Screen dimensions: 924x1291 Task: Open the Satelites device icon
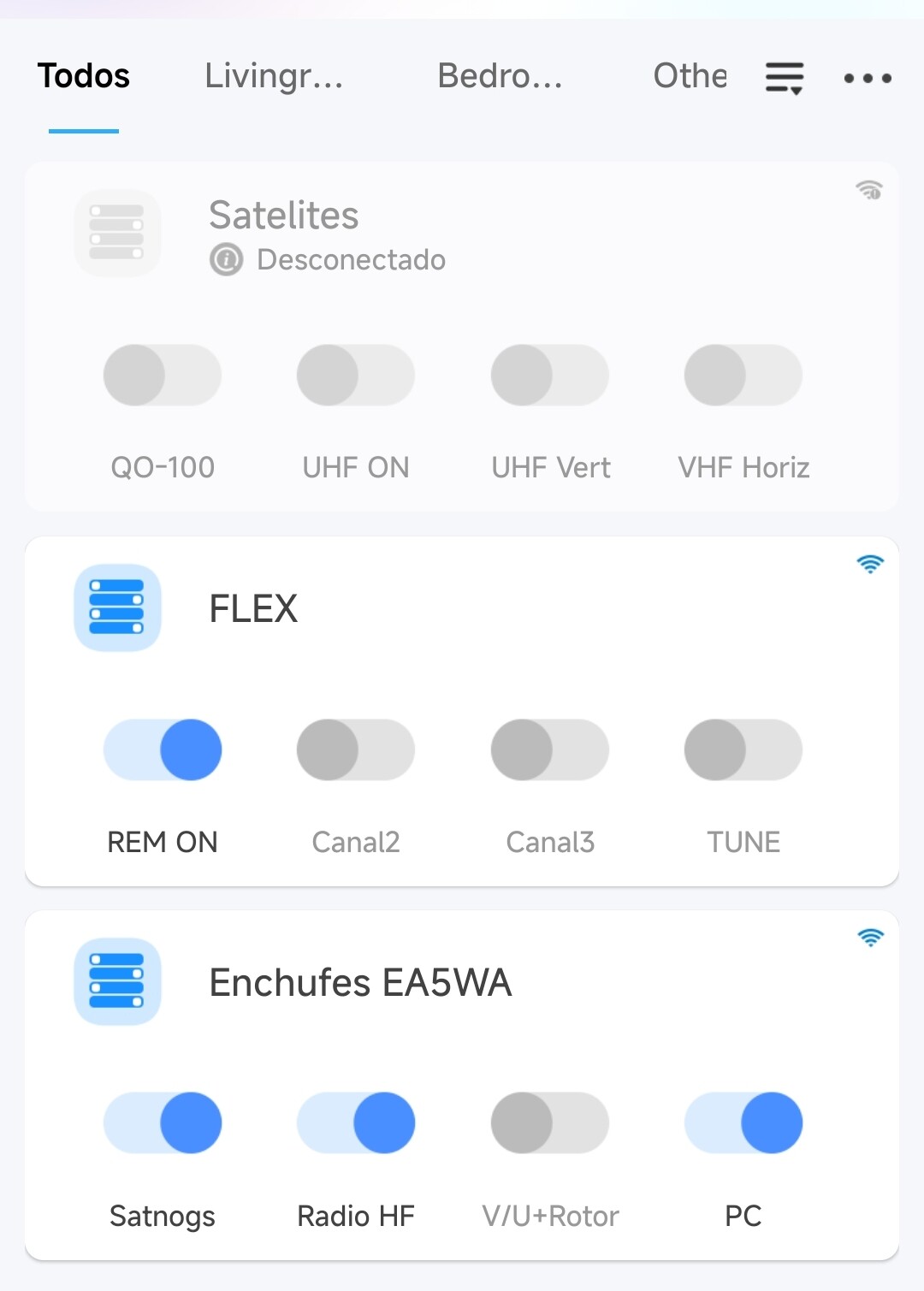pos(117,233)
